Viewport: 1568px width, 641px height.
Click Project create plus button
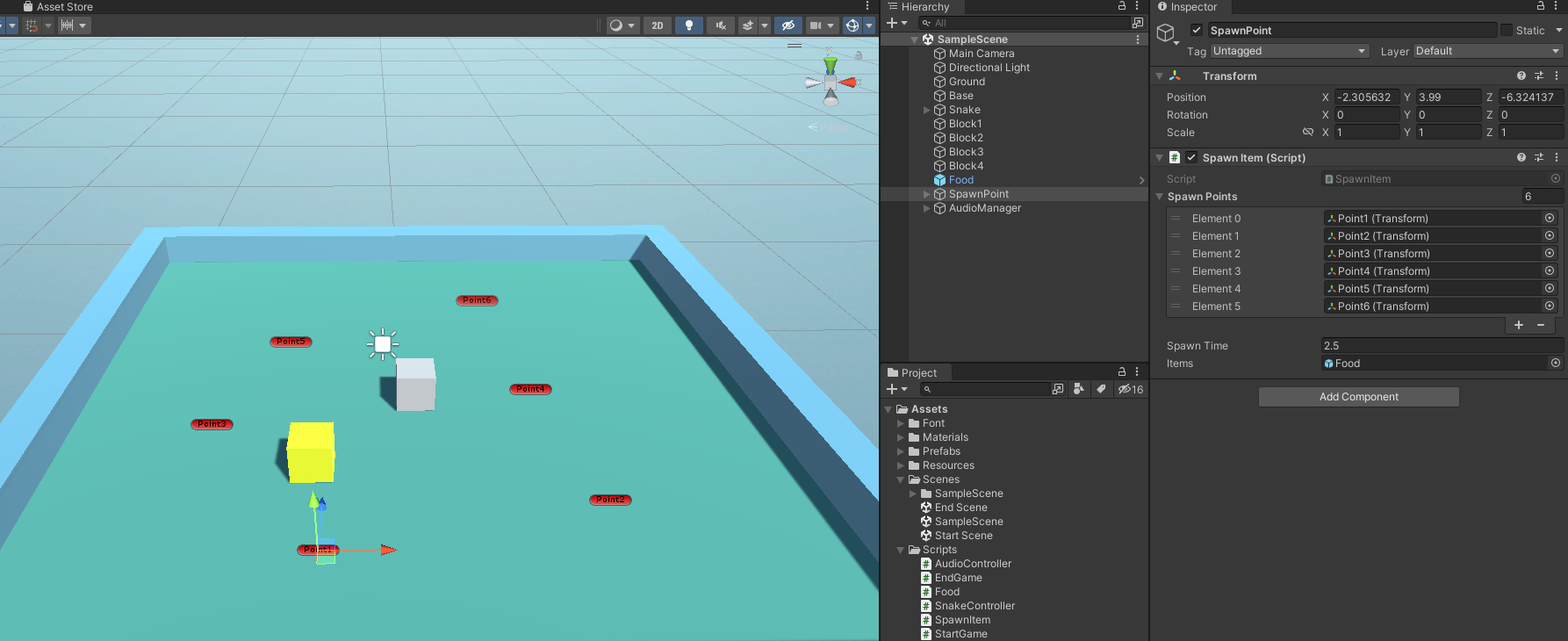tap(896, 389)
